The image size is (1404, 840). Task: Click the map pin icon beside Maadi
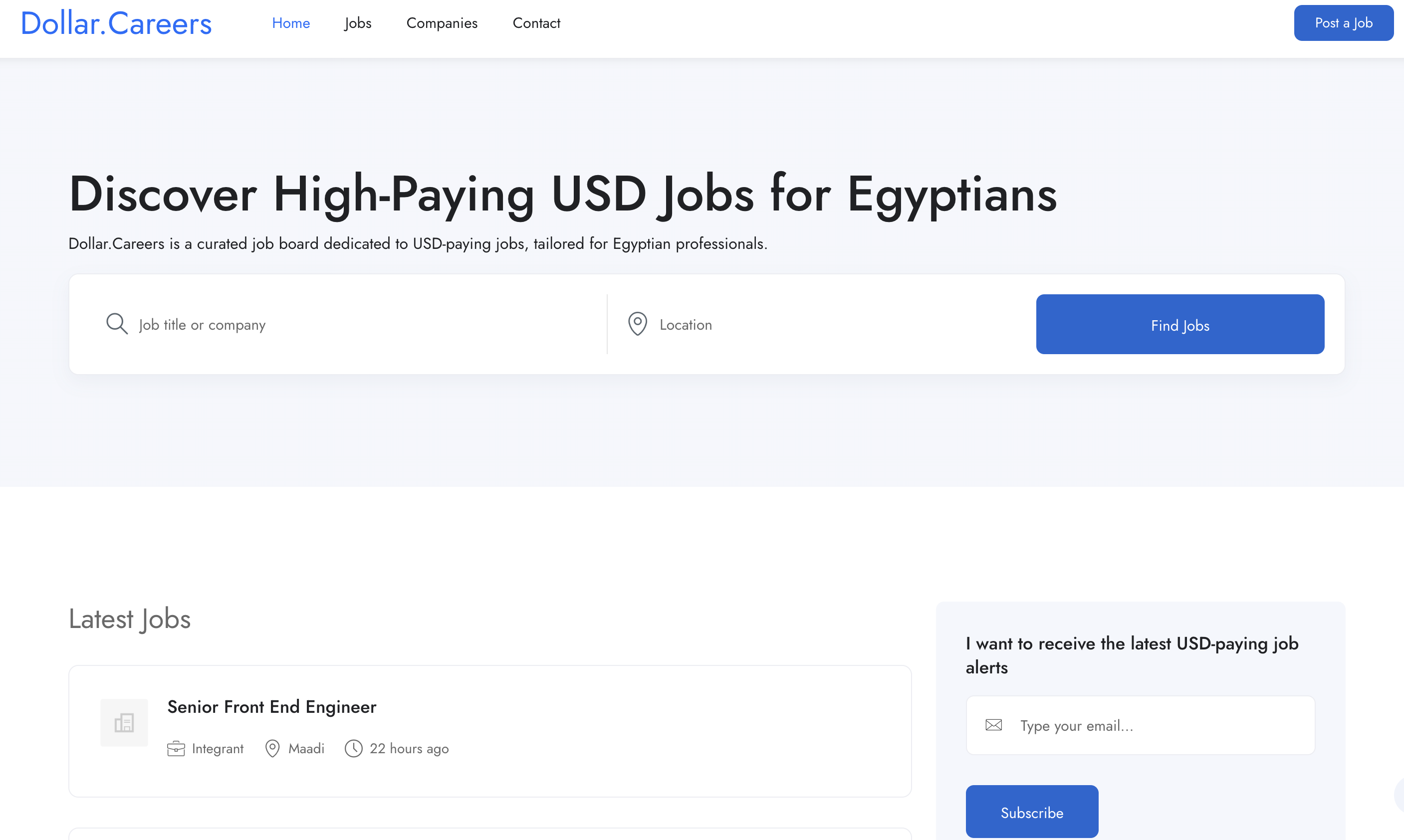[x=272, y=749]
